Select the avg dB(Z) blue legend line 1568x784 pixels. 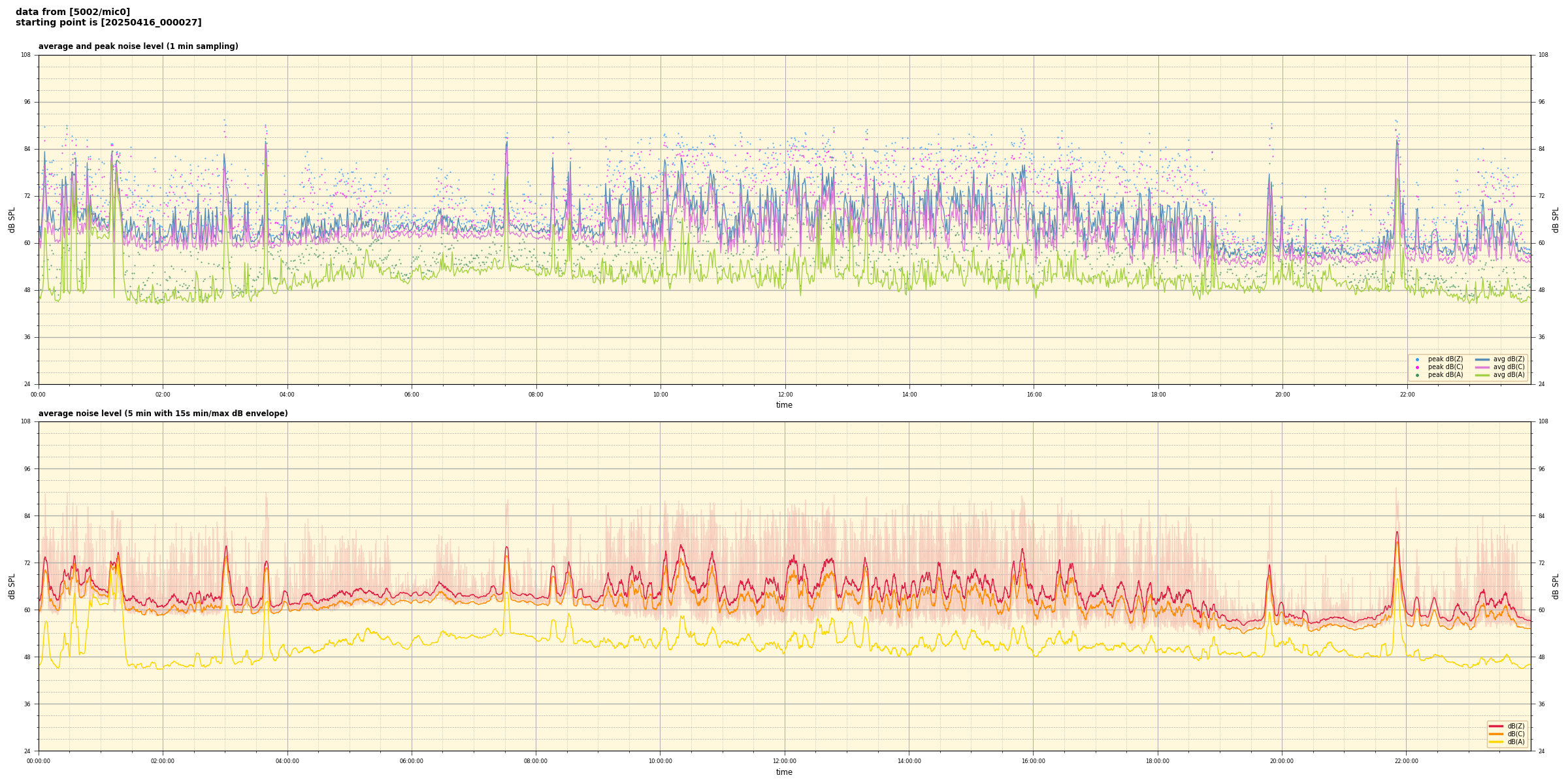pyautogui.click(x=1482, y=359)
